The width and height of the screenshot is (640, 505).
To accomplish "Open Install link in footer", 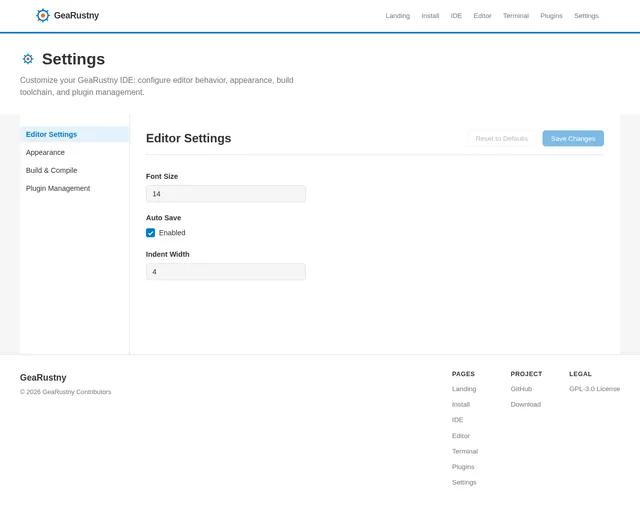I will (461, 405).
